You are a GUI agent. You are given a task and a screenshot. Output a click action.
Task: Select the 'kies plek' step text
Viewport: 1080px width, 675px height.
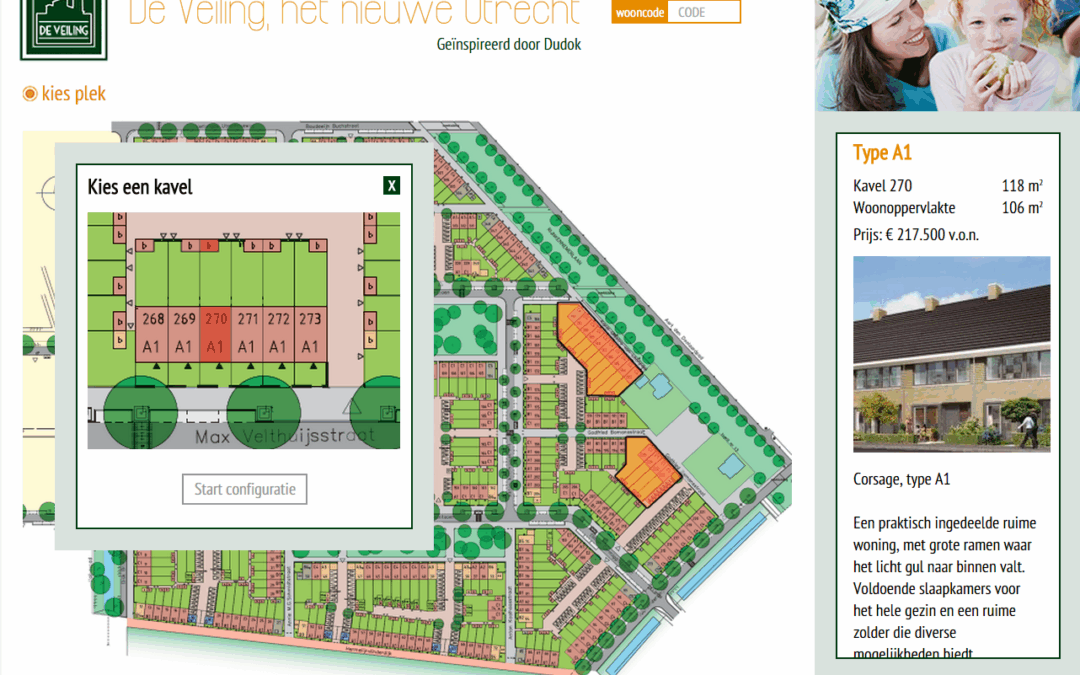click(74, 94)
